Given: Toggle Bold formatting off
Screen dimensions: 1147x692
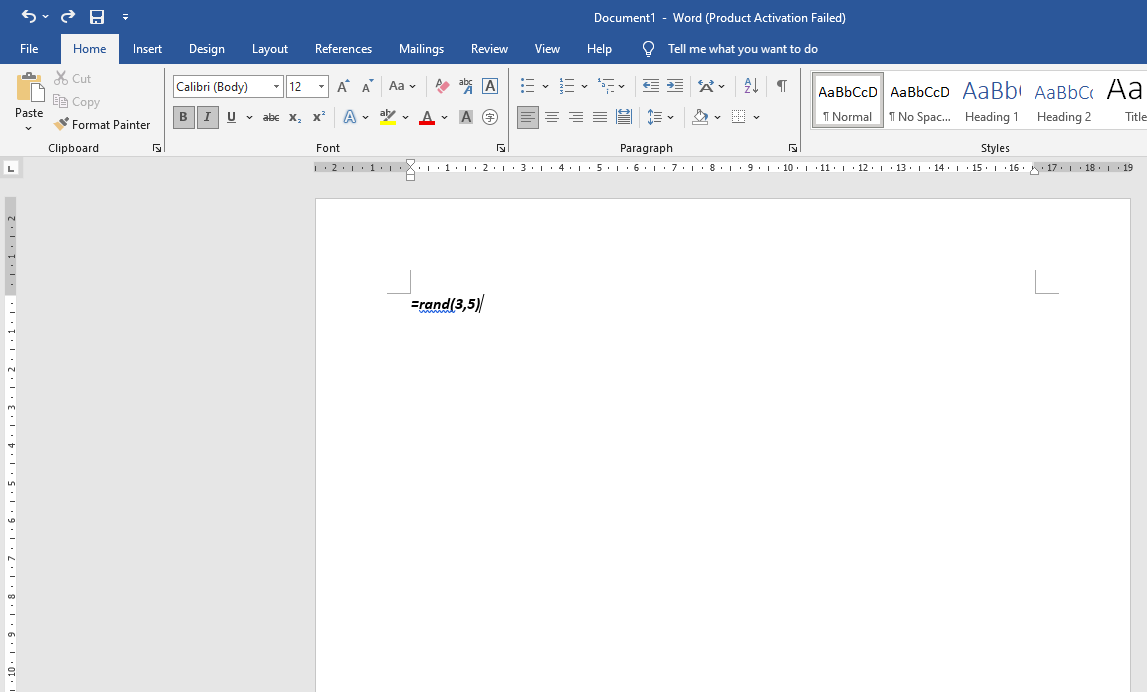Looking at the screenshot, I should [x=183, y=118].
